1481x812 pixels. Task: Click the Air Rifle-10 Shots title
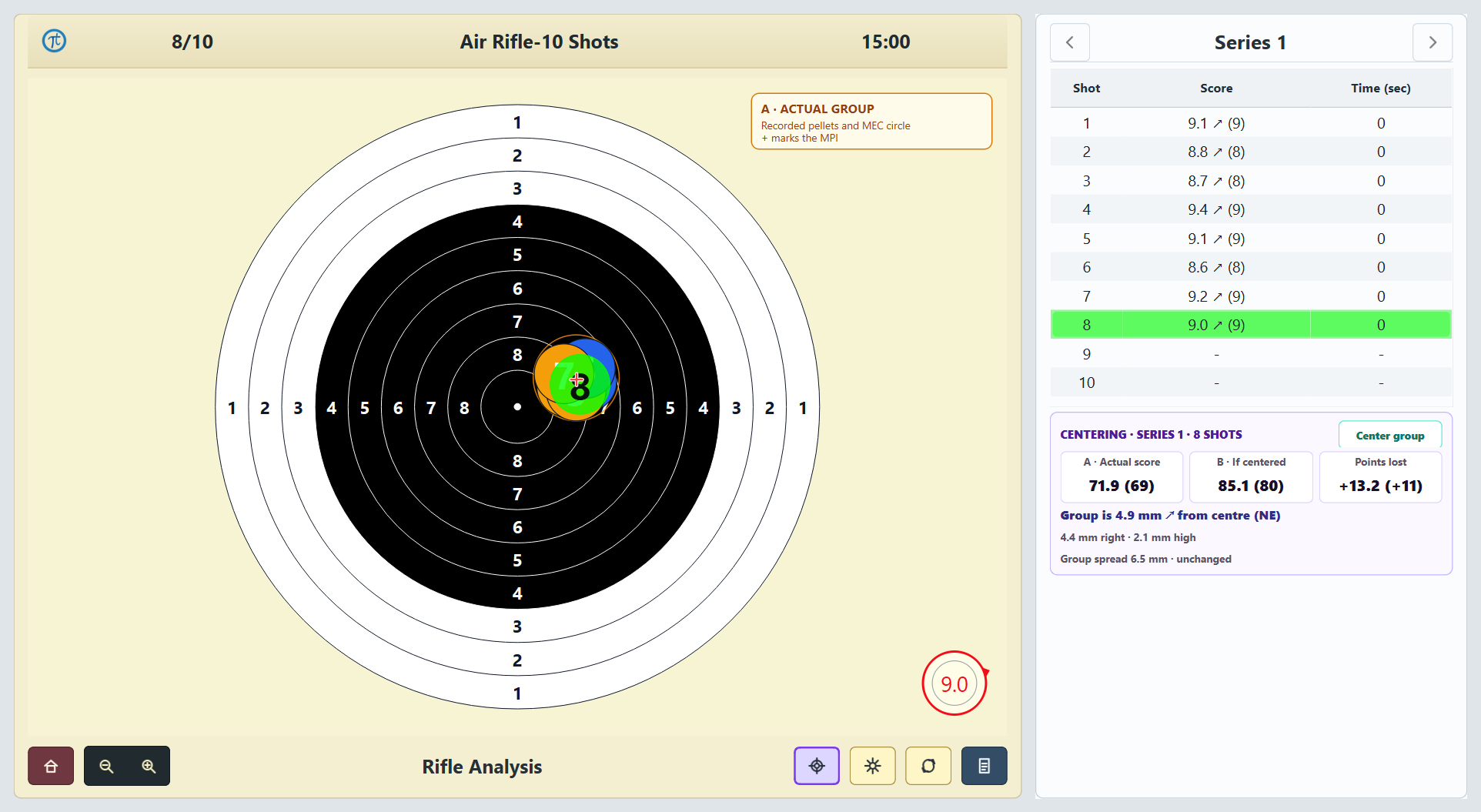point(539,42)
